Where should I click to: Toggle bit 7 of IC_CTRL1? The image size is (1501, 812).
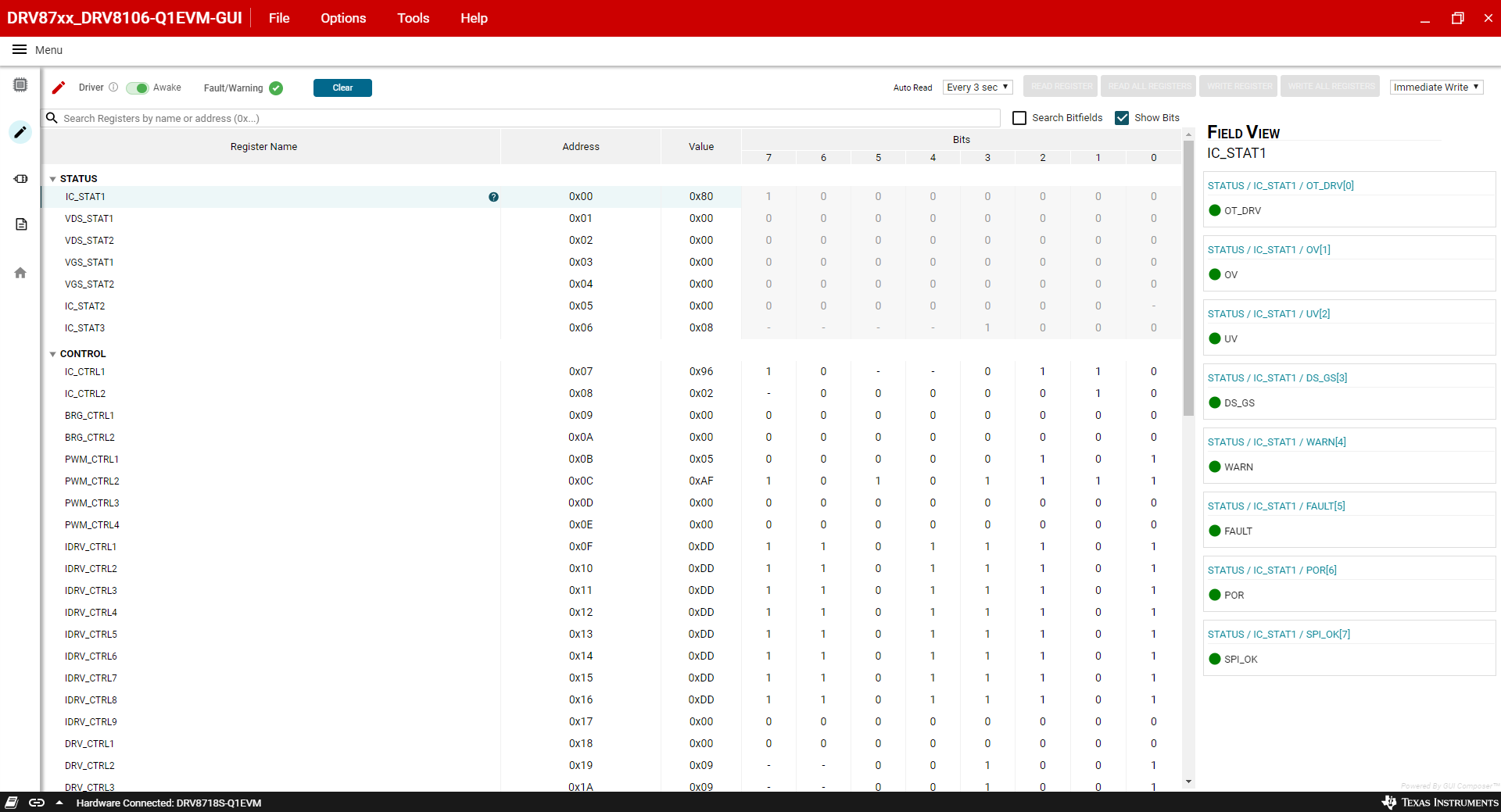tap(768, 372)
